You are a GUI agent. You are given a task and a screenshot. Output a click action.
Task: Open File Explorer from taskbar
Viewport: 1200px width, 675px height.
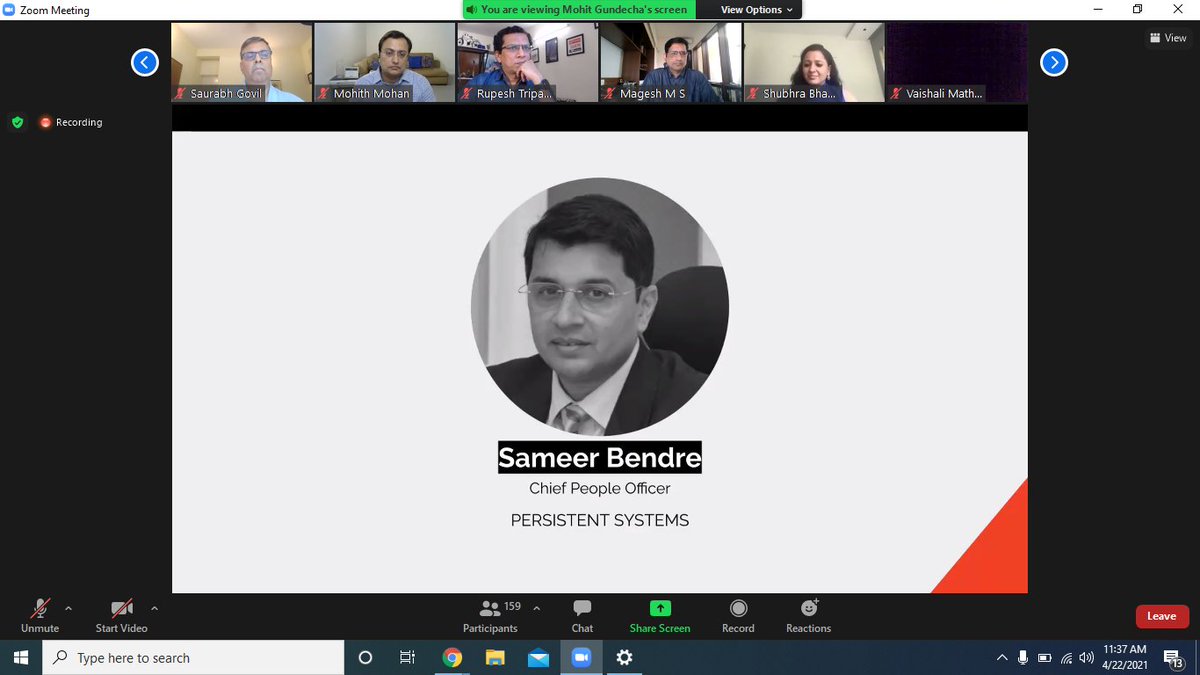(495, 658)
